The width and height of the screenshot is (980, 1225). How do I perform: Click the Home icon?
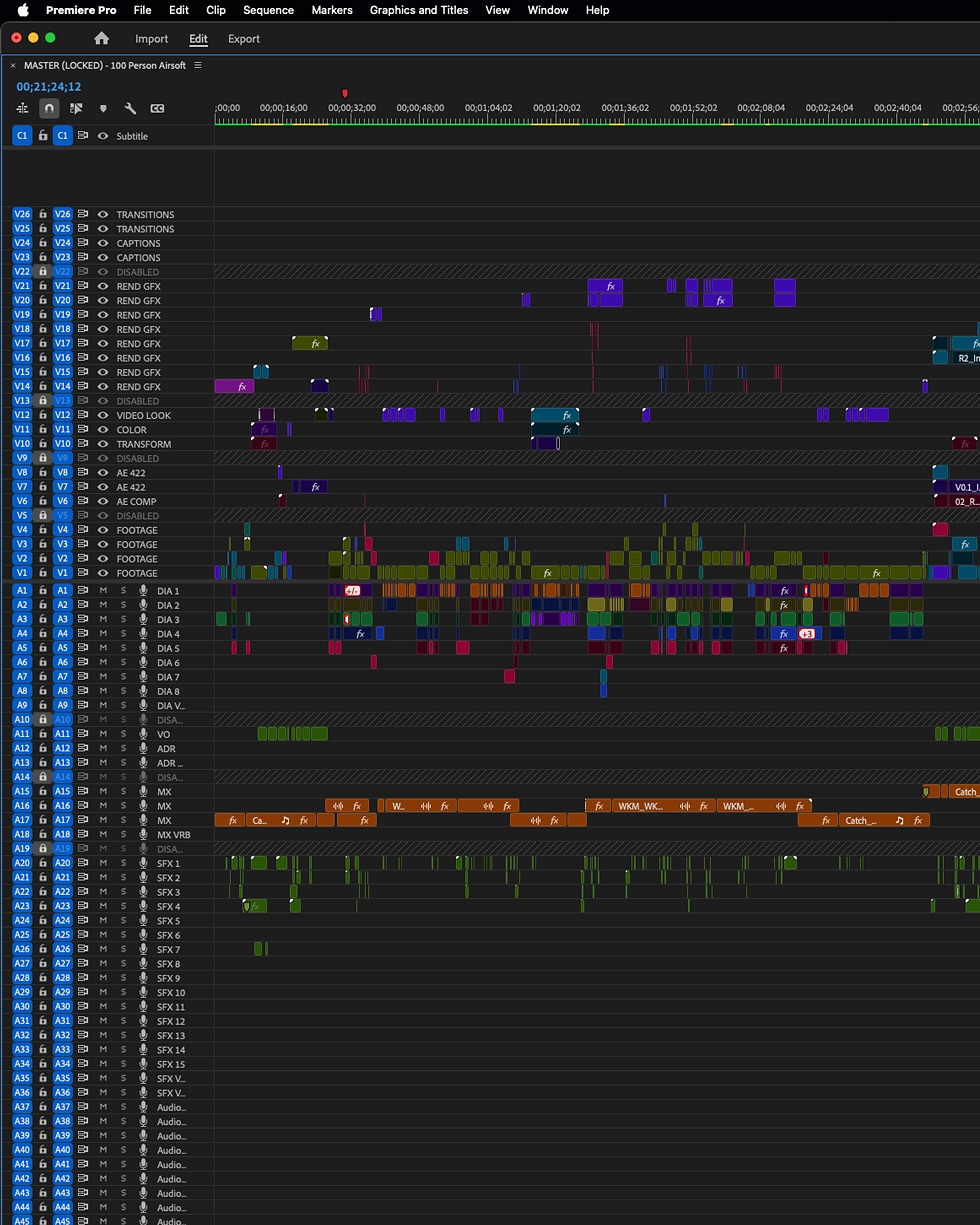(x=101, y=39)
